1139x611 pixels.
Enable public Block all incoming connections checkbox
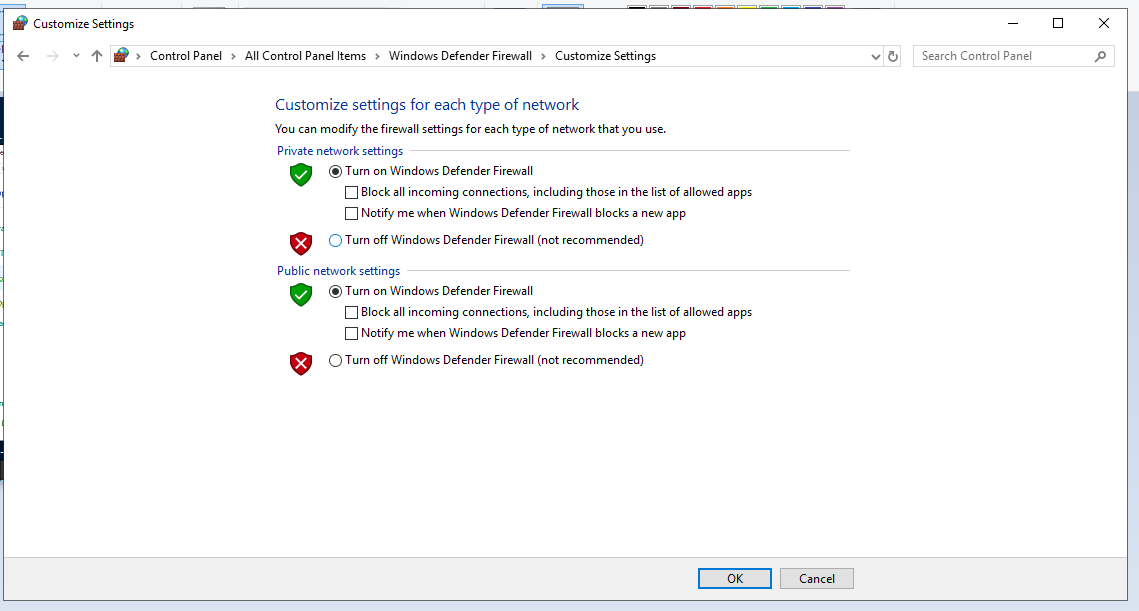351,312
